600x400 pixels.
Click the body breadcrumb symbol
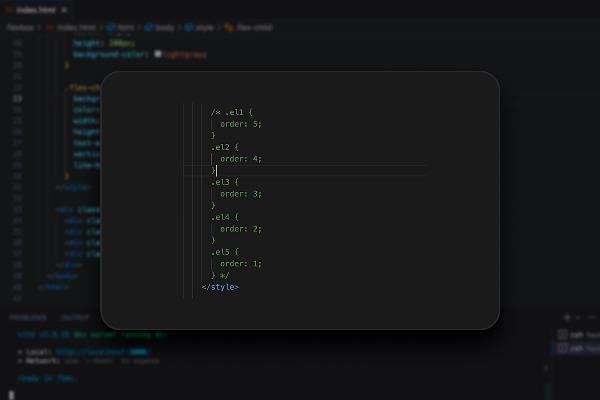pyautogui.click(x=160, y=28)
